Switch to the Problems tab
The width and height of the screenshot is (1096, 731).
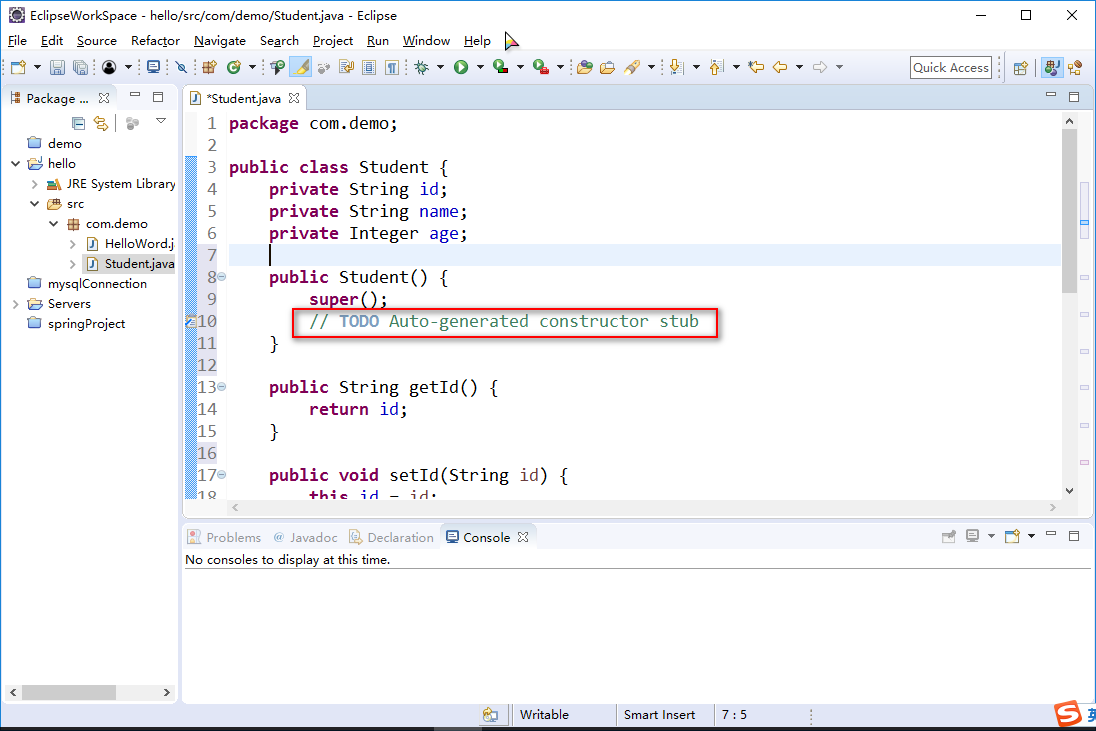click(224, 537)
